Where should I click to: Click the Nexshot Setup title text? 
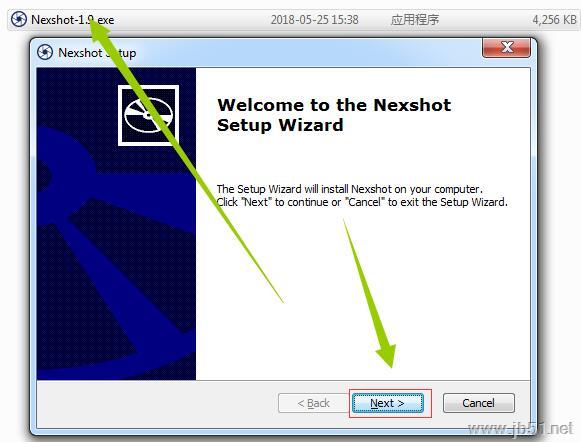(97, 53)
